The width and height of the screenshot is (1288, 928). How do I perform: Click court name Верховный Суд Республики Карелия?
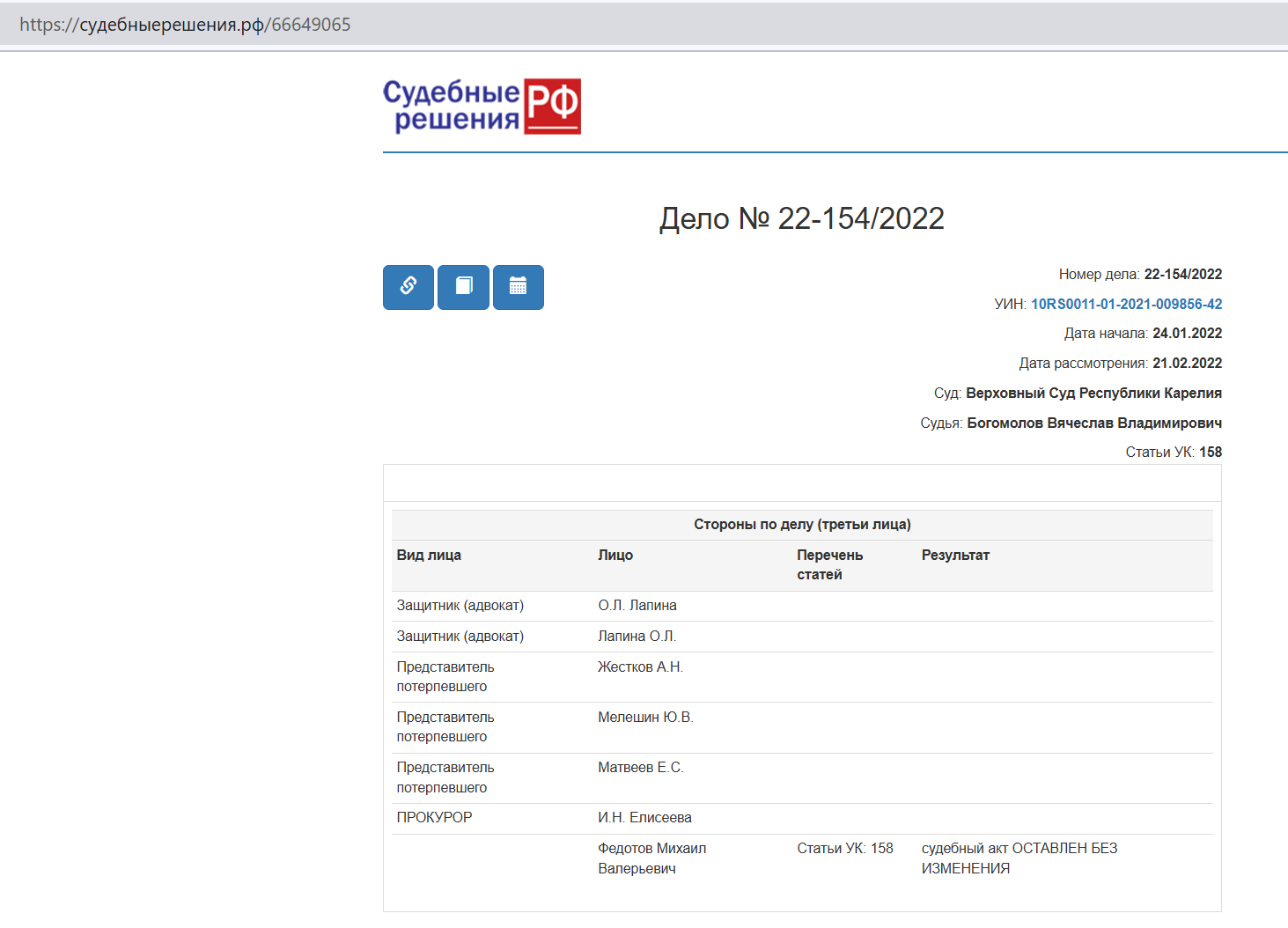coord(1093,394)
